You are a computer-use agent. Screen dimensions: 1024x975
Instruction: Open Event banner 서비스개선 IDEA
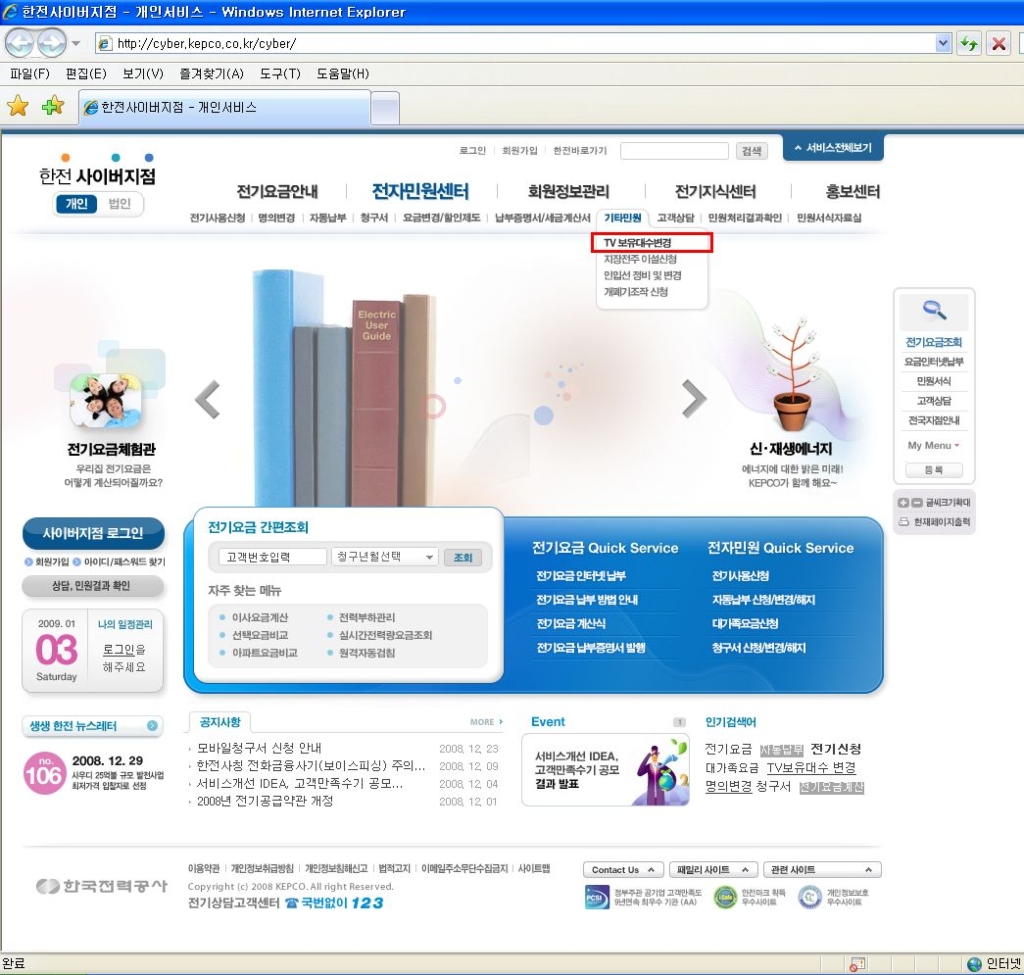point(605,770)
